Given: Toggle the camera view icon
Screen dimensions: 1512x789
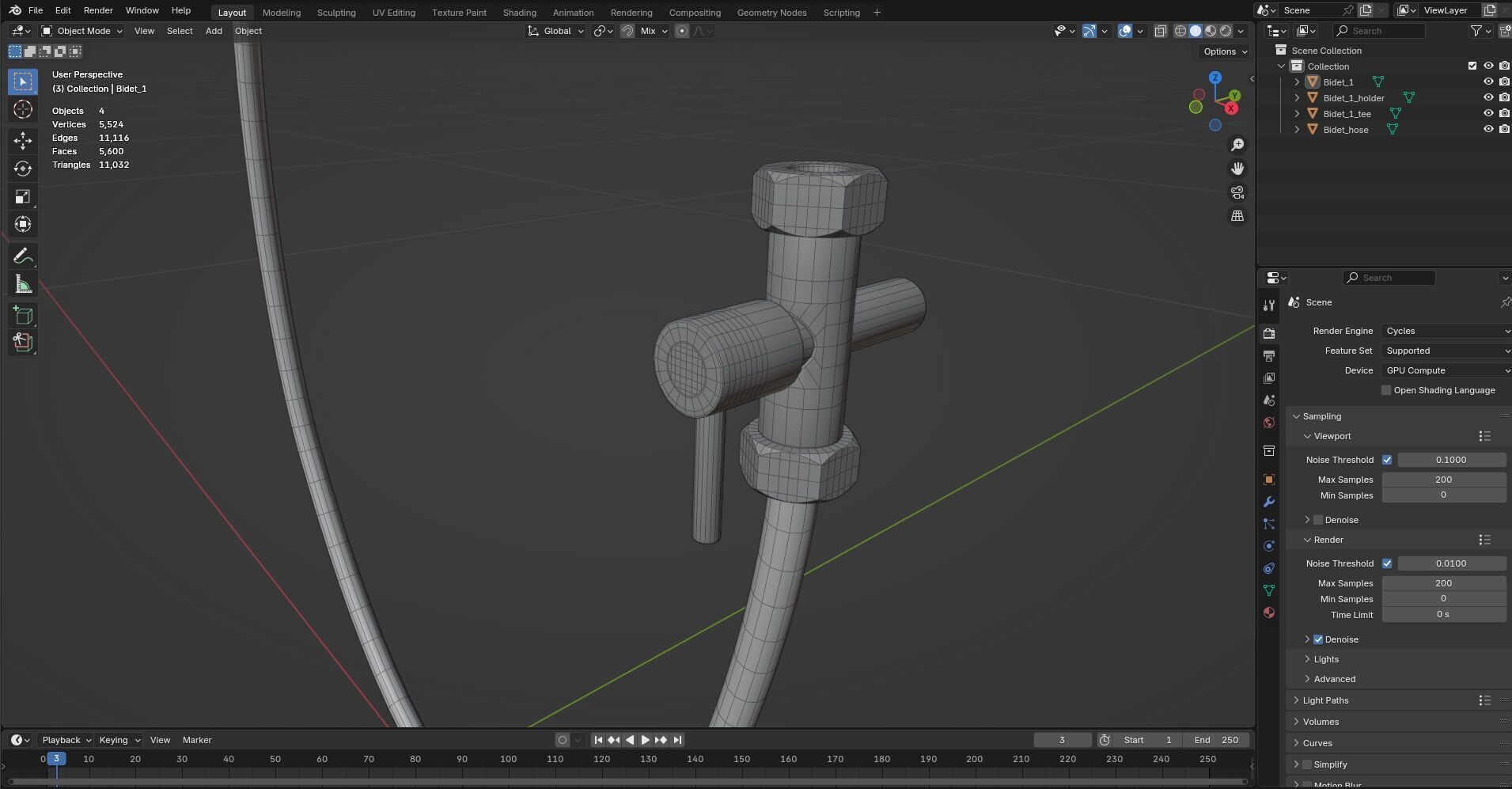Looking at the screenshot, I should pos(1237,192).
